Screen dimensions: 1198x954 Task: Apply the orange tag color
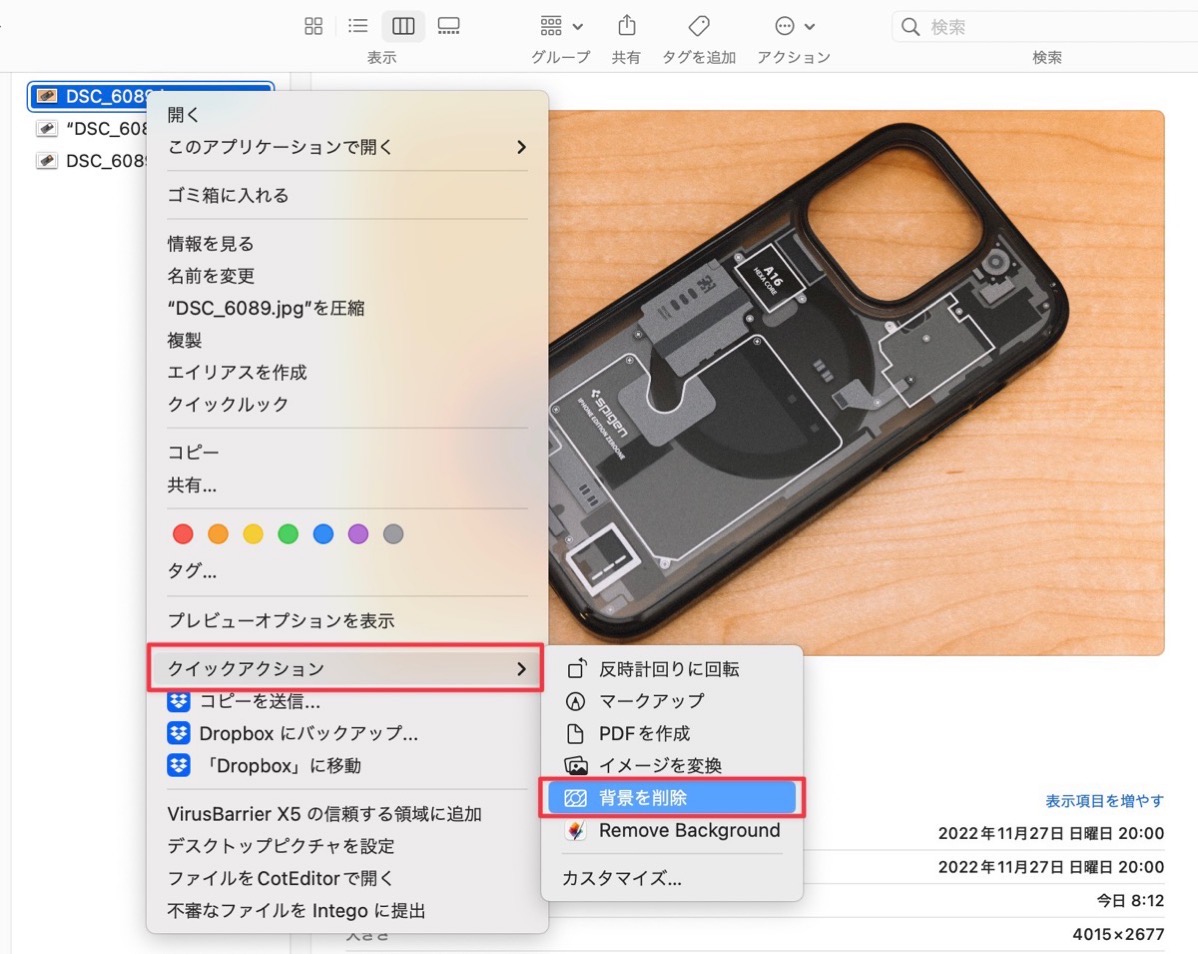pyautogui.click(x=218, y=534)
